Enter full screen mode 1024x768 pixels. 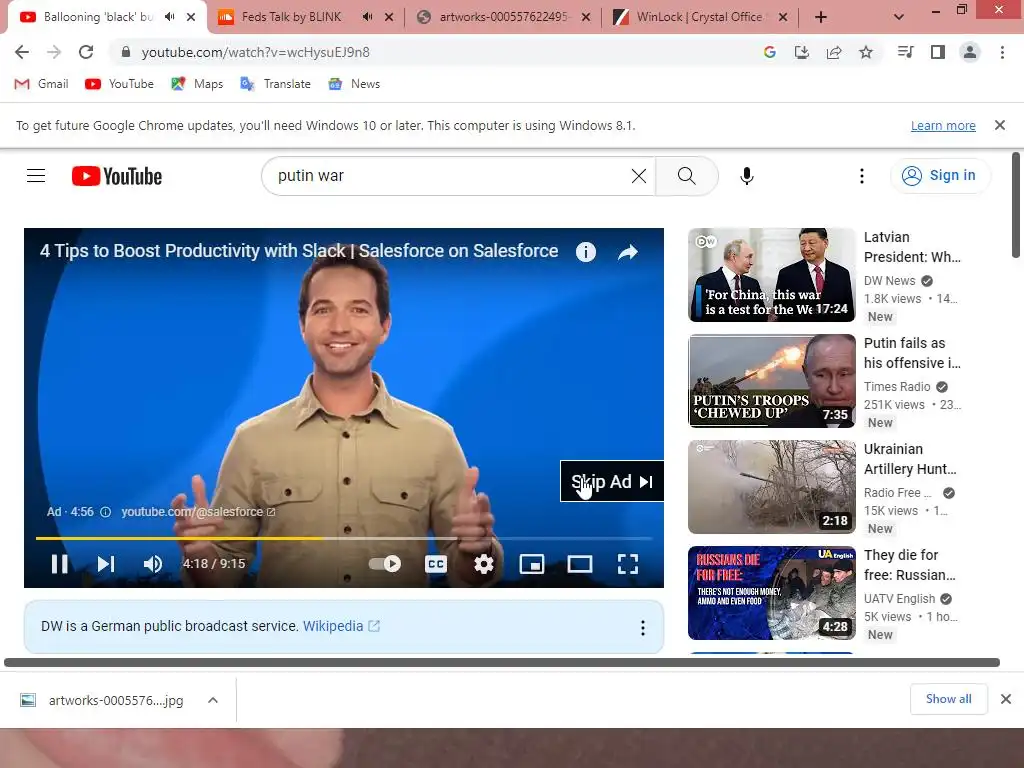628,564
